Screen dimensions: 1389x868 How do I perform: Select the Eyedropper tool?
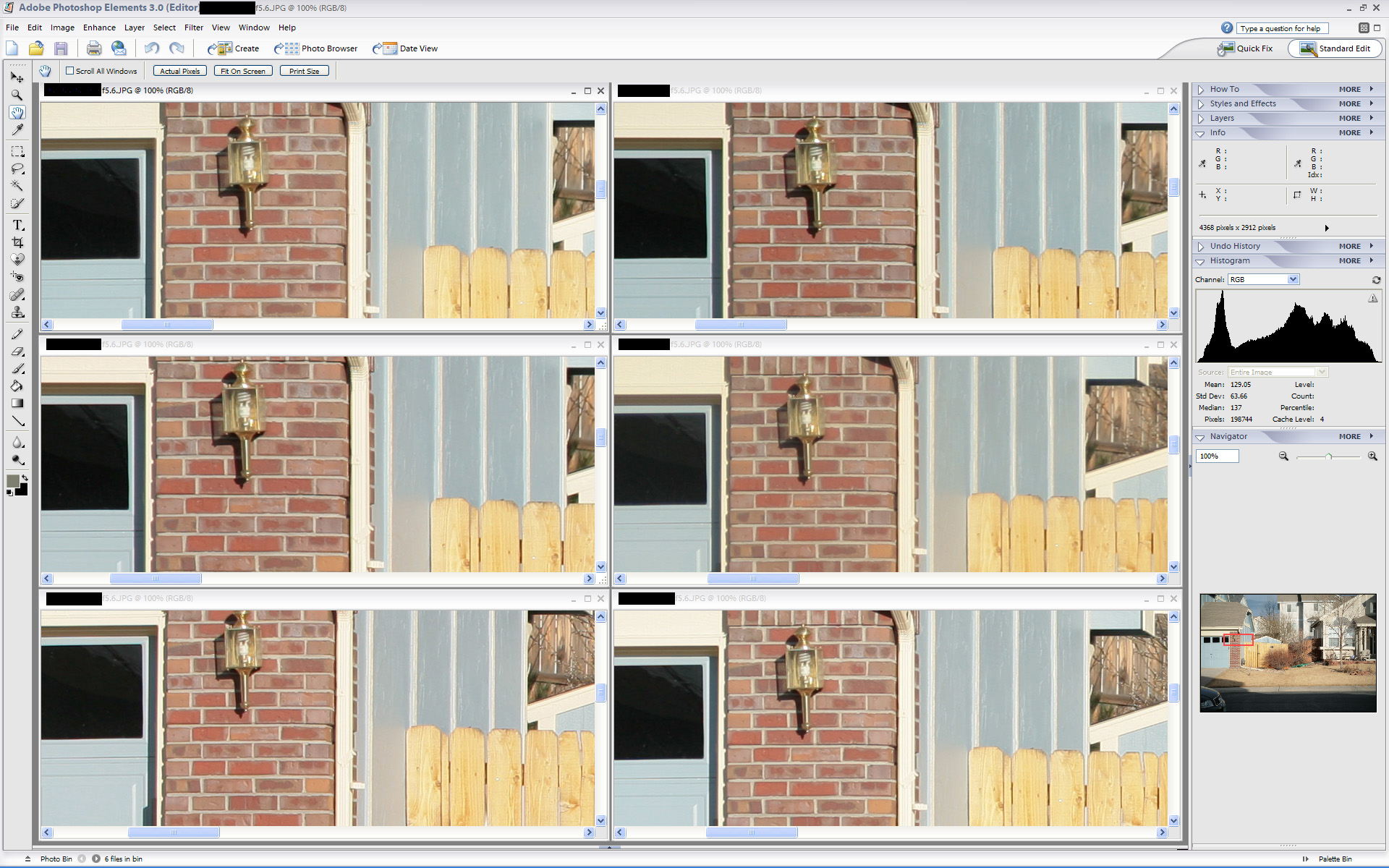click(17, 129)
